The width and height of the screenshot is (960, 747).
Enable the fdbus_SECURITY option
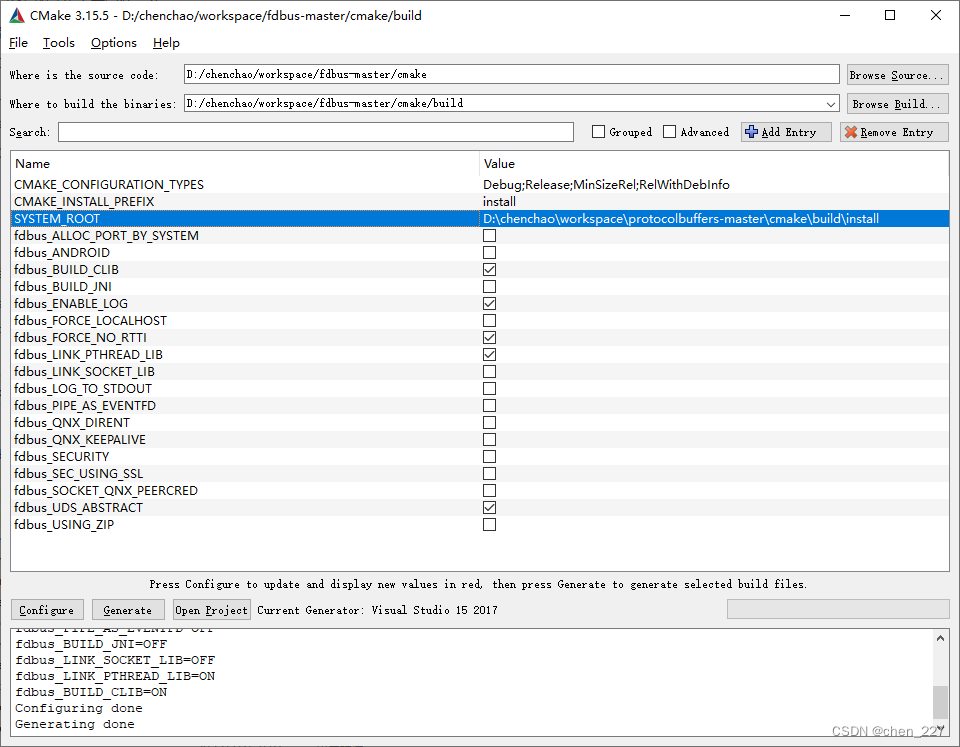coord(489,456)
